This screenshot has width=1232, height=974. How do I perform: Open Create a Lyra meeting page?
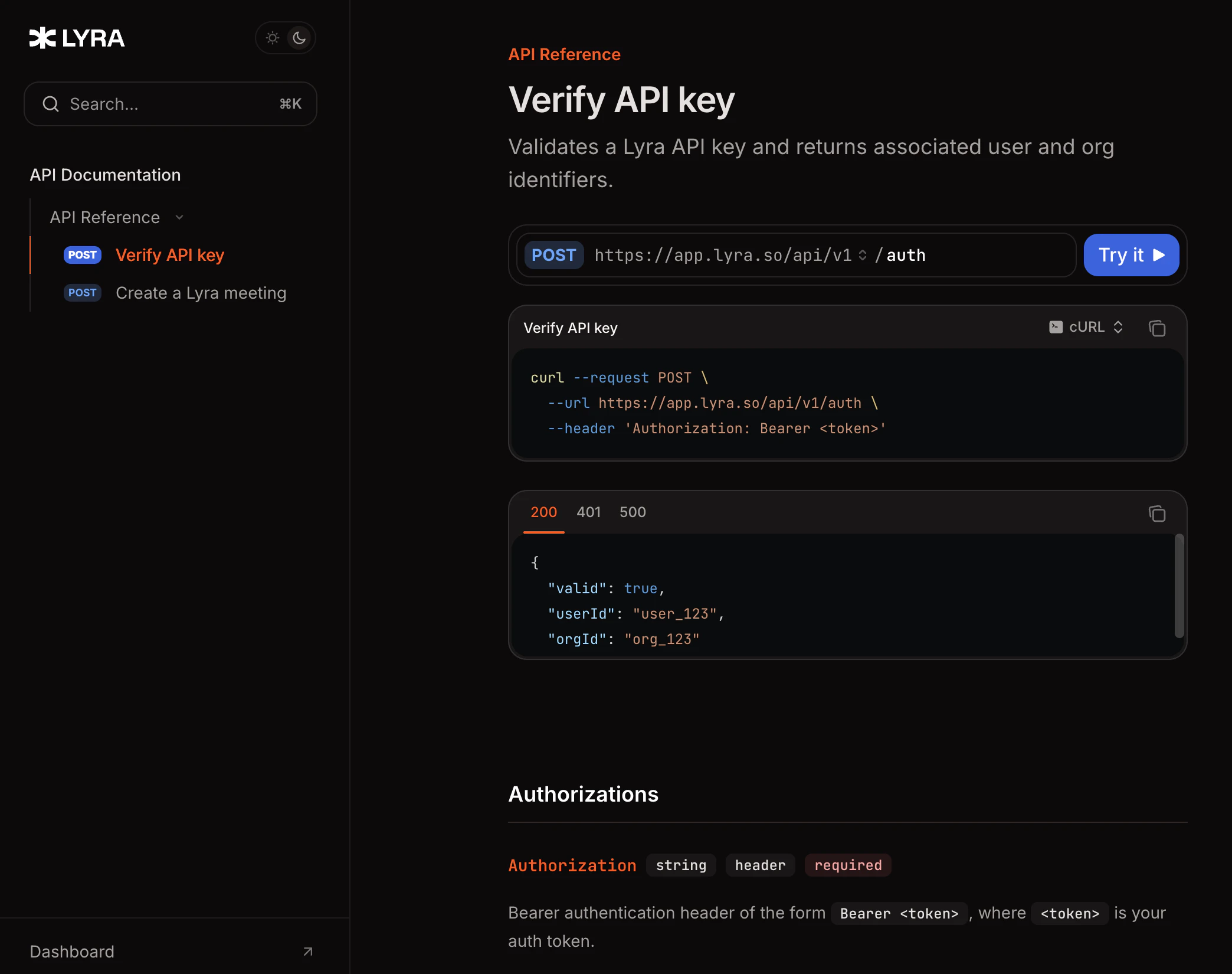pyautogui.click(x=201, y=293)
